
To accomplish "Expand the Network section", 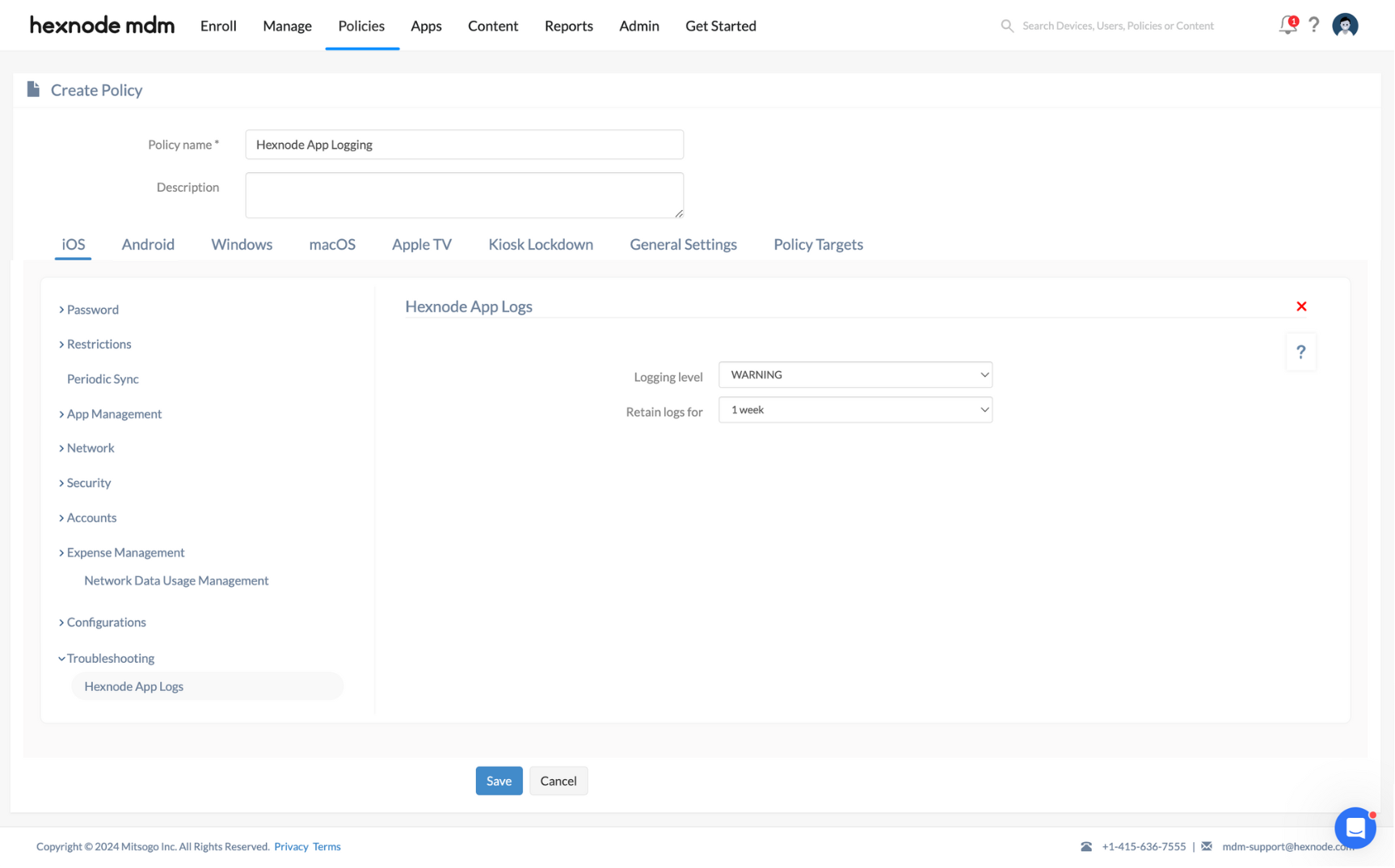I will click(x=86, y=448).
